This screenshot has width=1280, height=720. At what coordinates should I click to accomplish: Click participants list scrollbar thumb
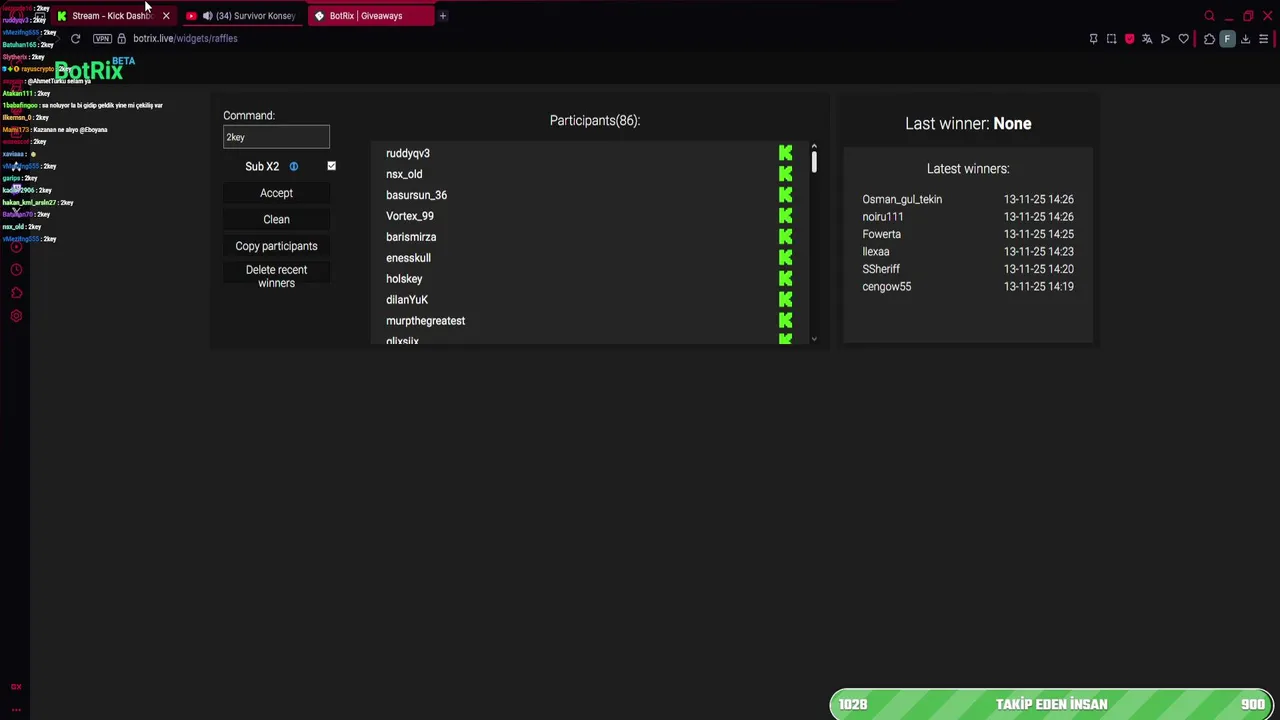[x=814, y=162]
